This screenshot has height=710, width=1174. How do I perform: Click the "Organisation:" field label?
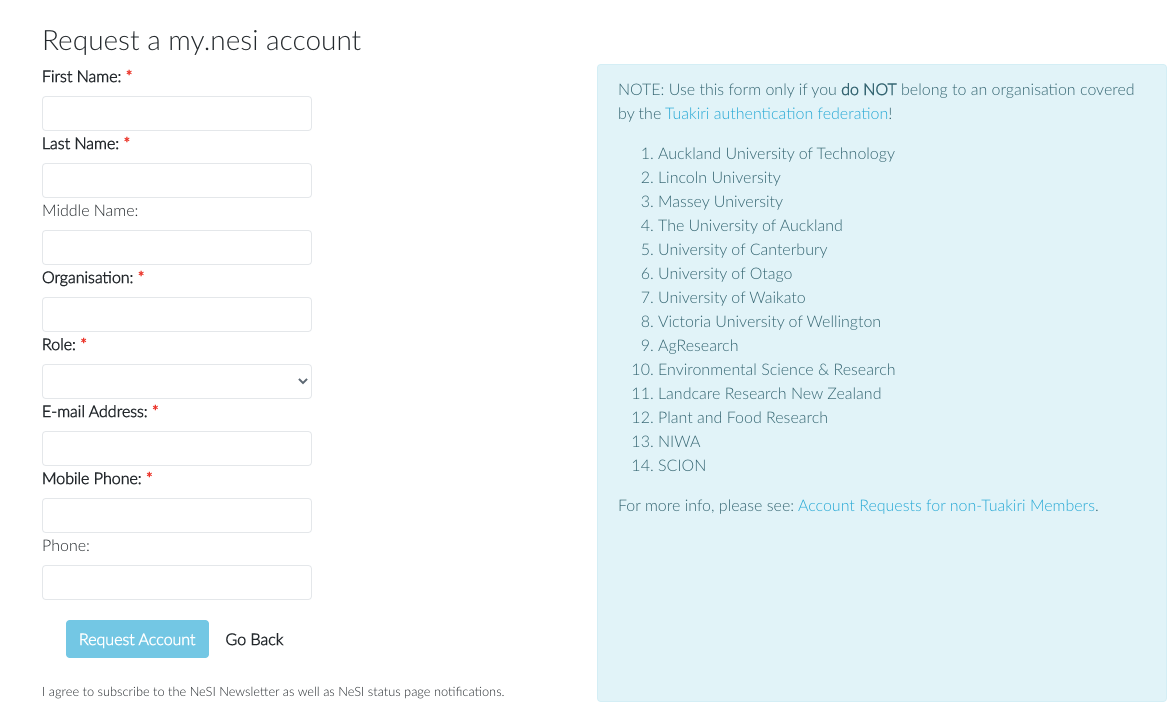pyautogui.click(x=88, y=278)
